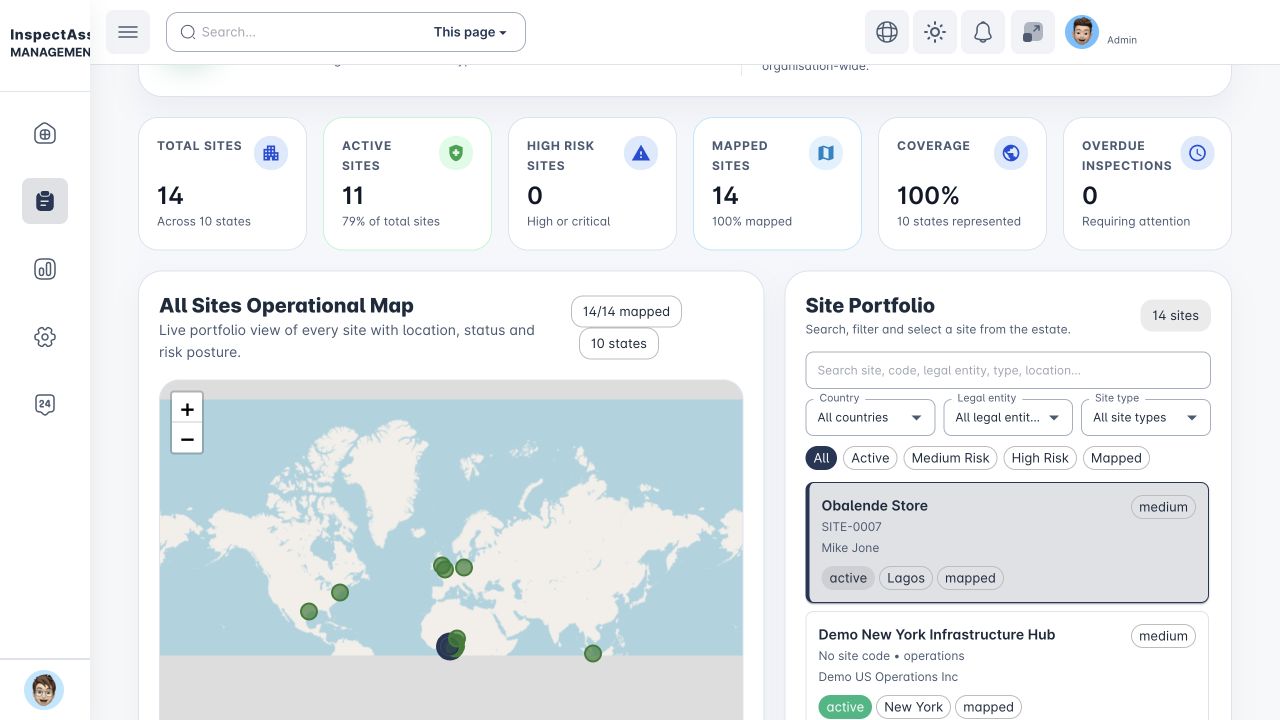Click the site portfolio search field
The image size is (1280, 720).
(x=1008, y=370)
